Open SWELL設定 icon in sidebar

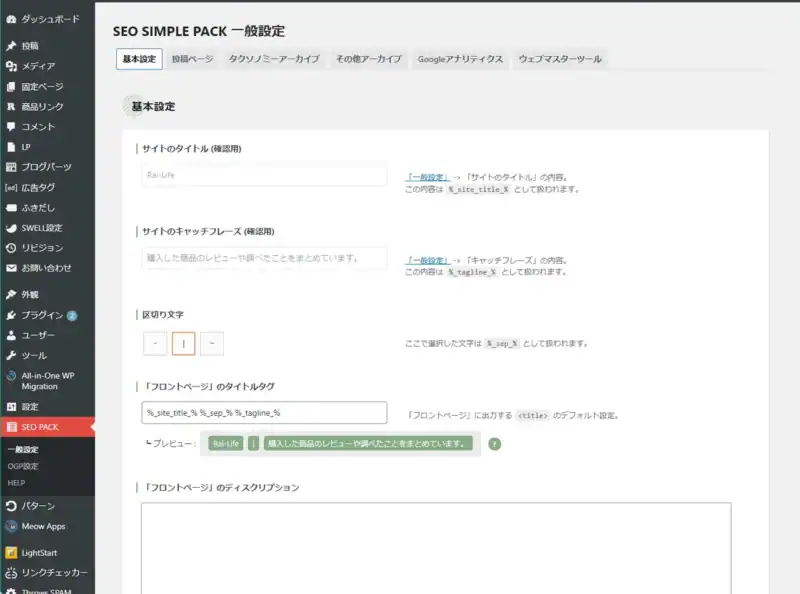[11, 228]
